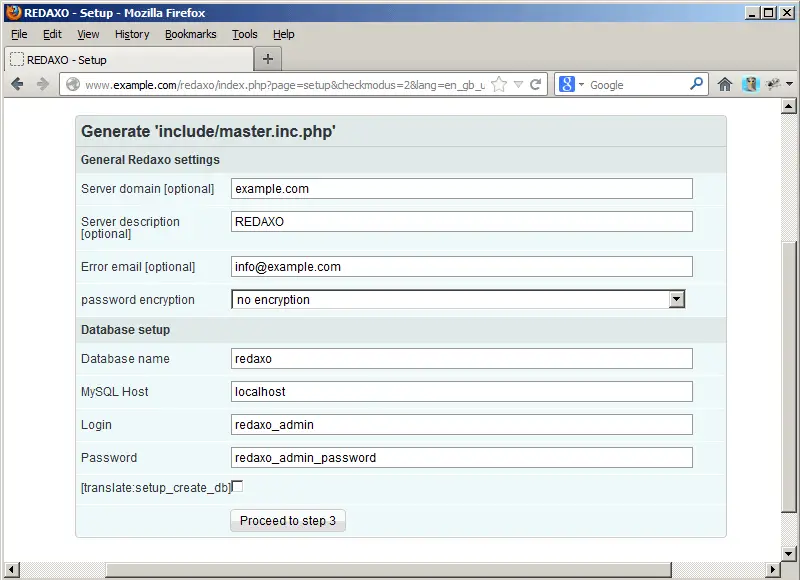The width and height of the screenshot is (800, 580).
Task: Maximize the Firefox window
Action: pyautogui.click(x=768, y=13)
